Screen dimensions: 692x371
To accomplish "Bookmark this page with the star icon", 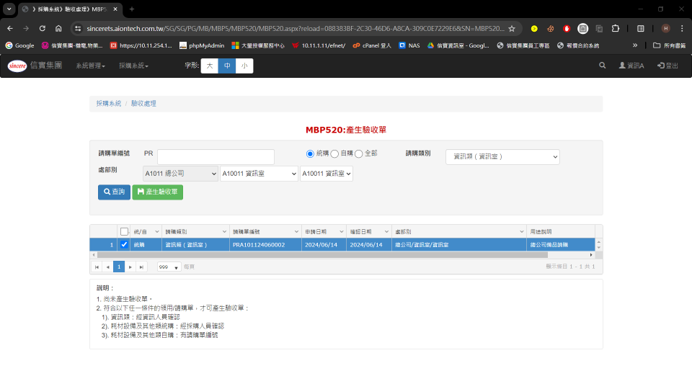I will 511,29.
